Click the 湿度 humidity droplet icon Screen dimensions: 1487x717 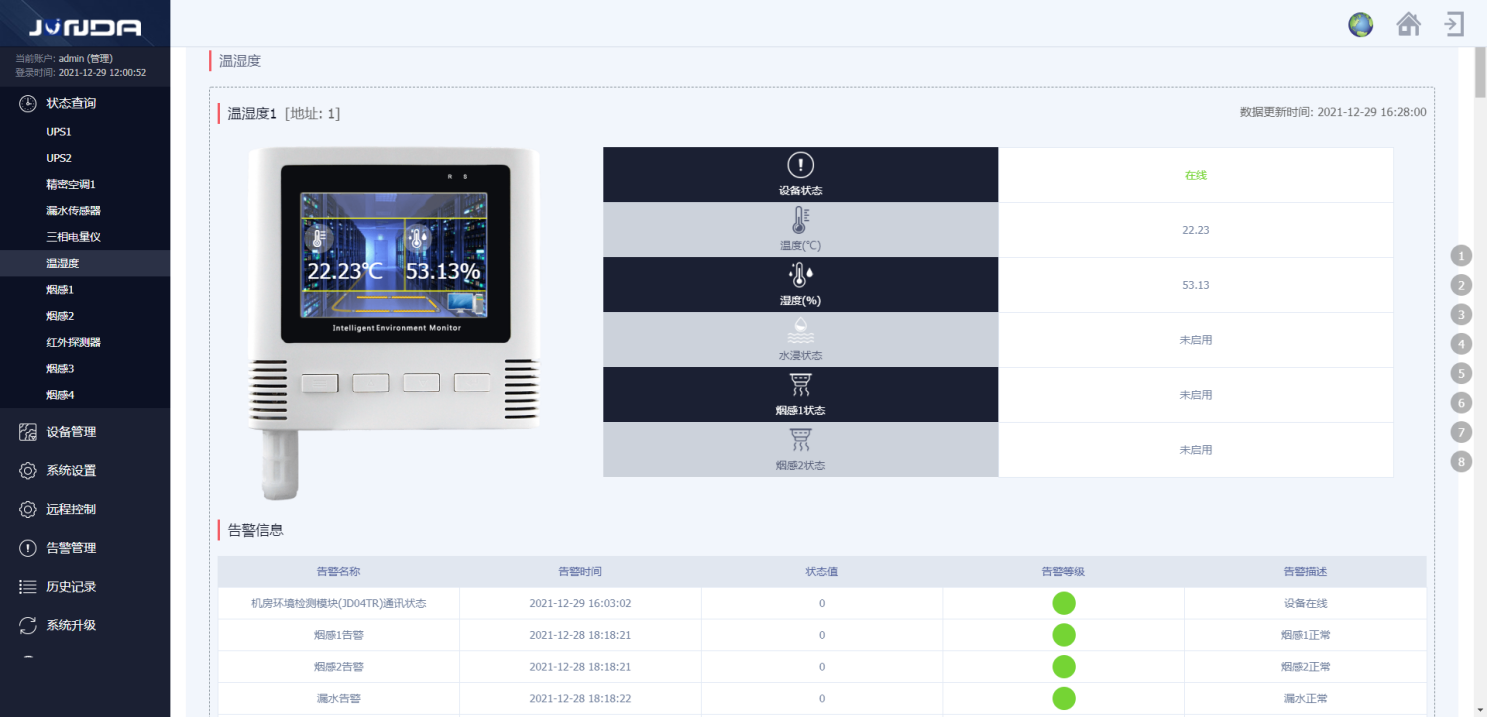(800, 276)
